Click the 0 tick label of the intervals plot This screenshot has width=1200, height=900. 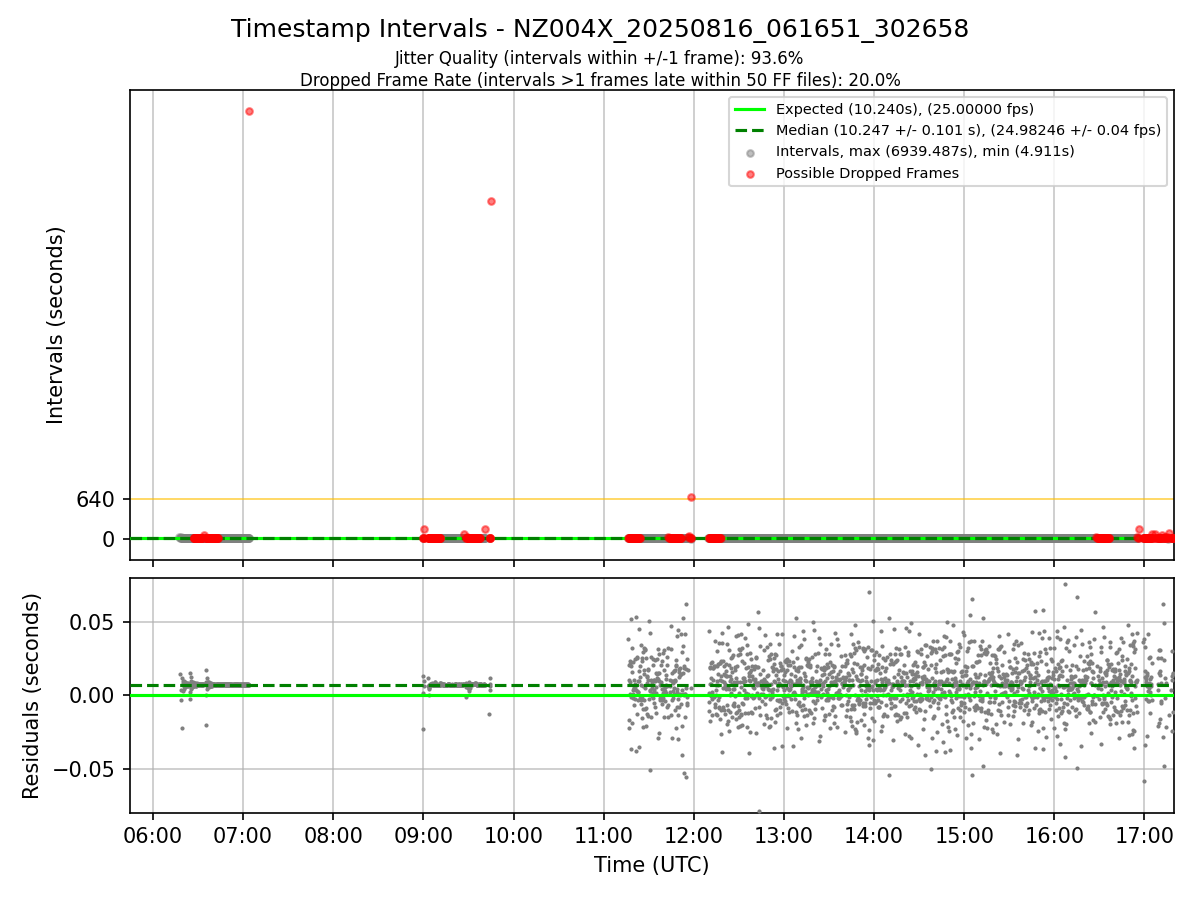(109, 539)
